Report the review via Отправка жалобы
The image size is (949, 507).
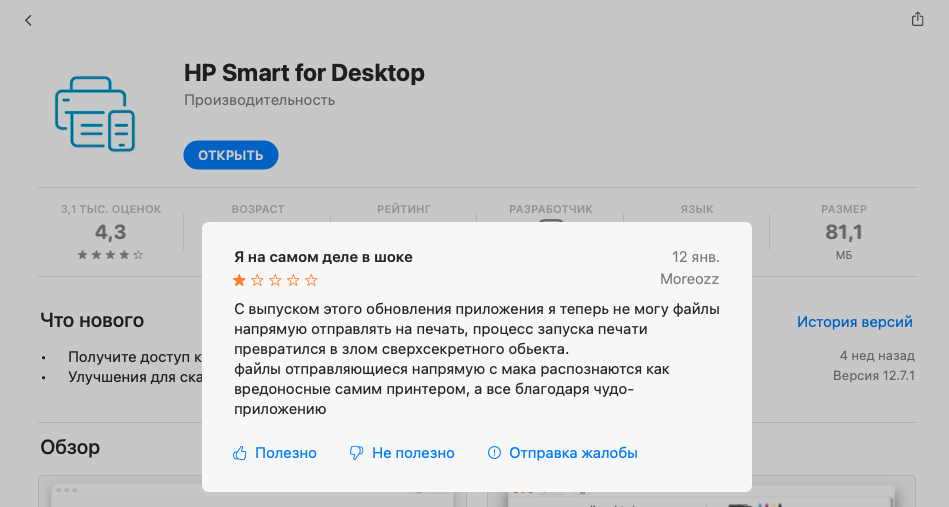click(562, 453)
